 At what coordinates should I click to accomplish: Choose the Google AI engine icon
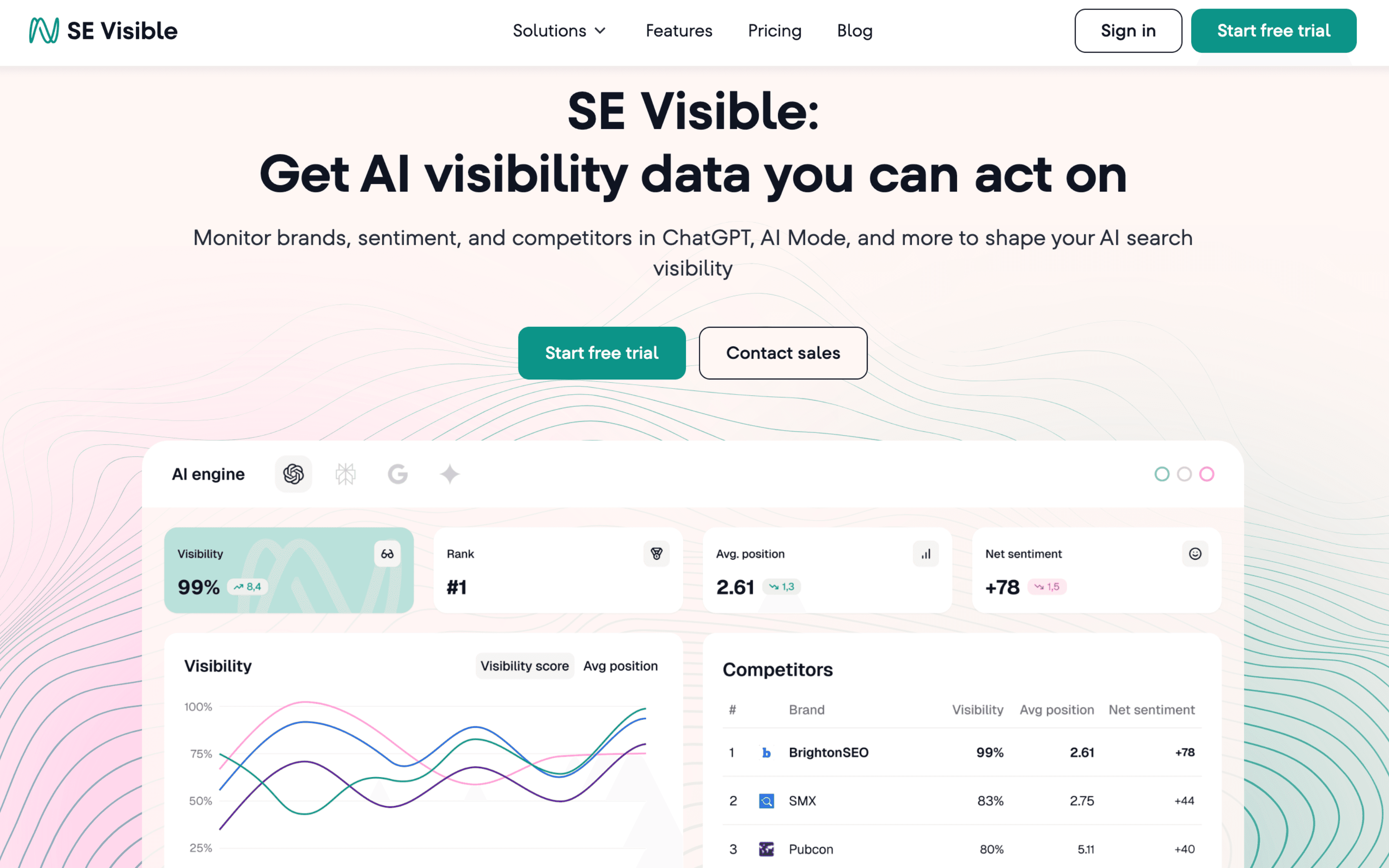click(x=397, y=474)
